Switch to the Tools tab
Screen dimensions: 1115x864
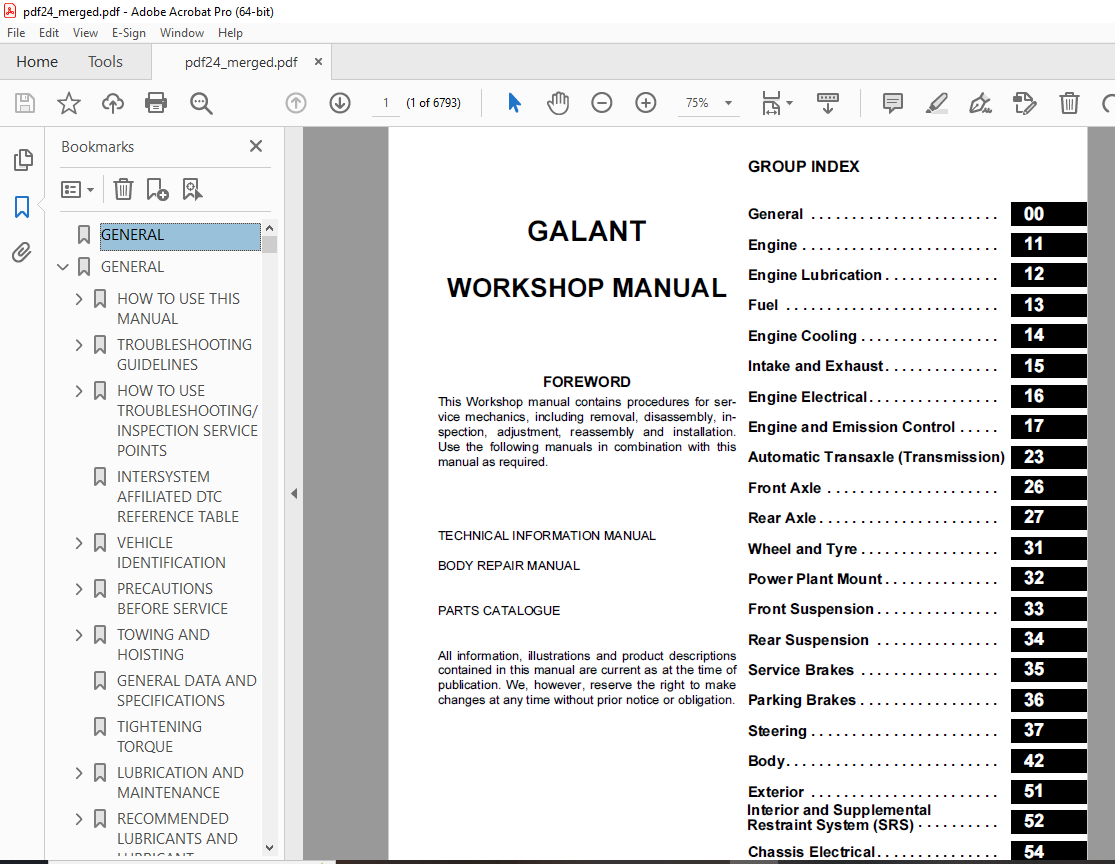pos(105,62)
